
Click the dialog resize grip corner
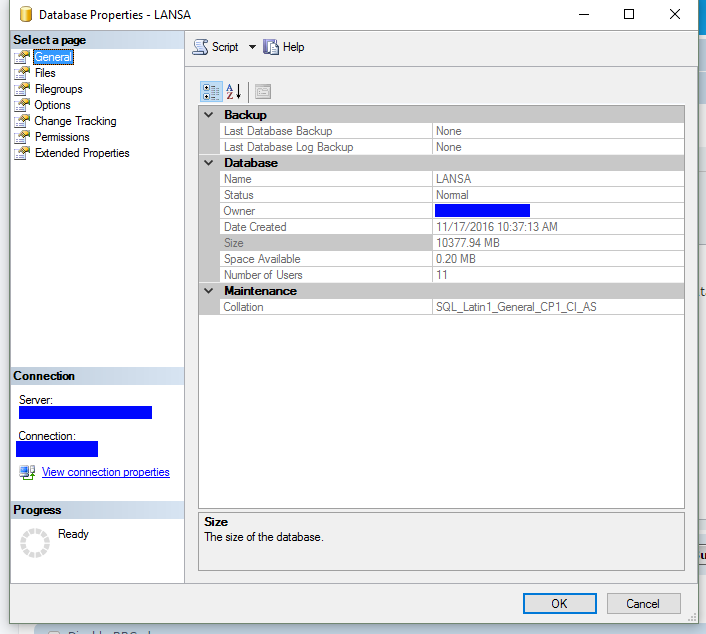pos(692,618)
